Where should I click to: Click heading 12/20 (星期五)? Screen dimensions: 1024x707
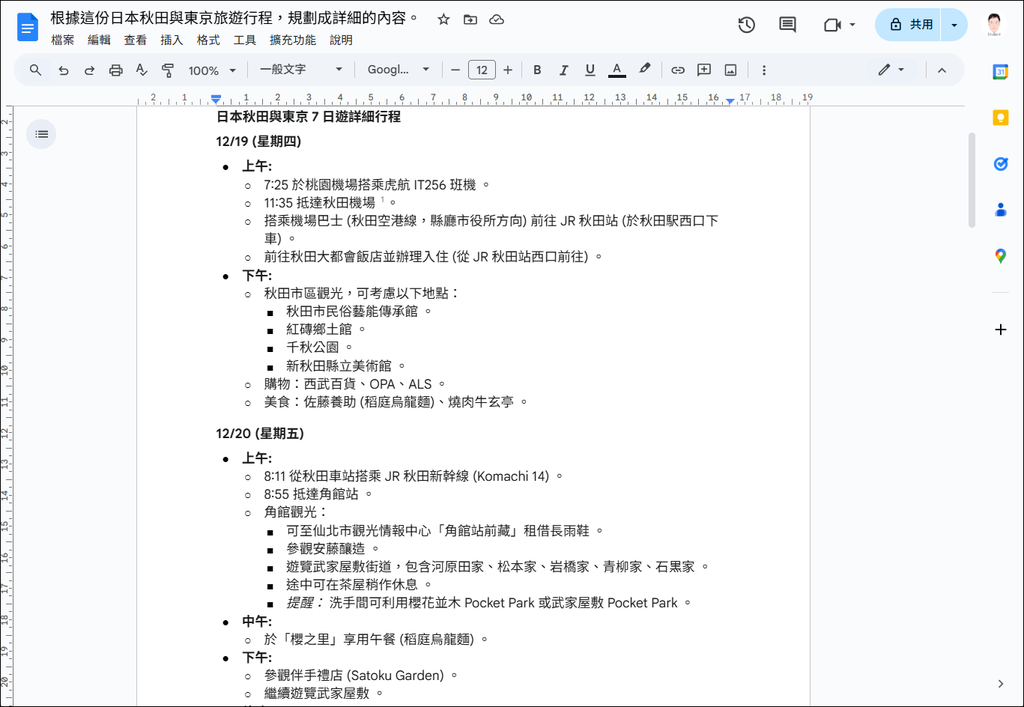click(x=260, y=433)
